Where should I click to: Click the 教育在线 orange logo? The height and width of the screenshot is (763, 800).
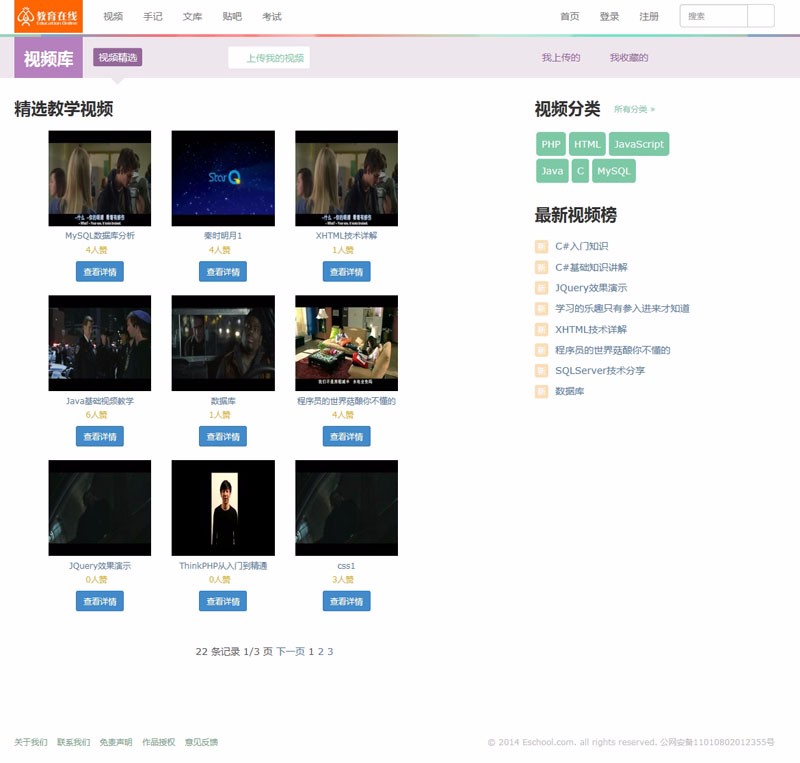point(48,16)
